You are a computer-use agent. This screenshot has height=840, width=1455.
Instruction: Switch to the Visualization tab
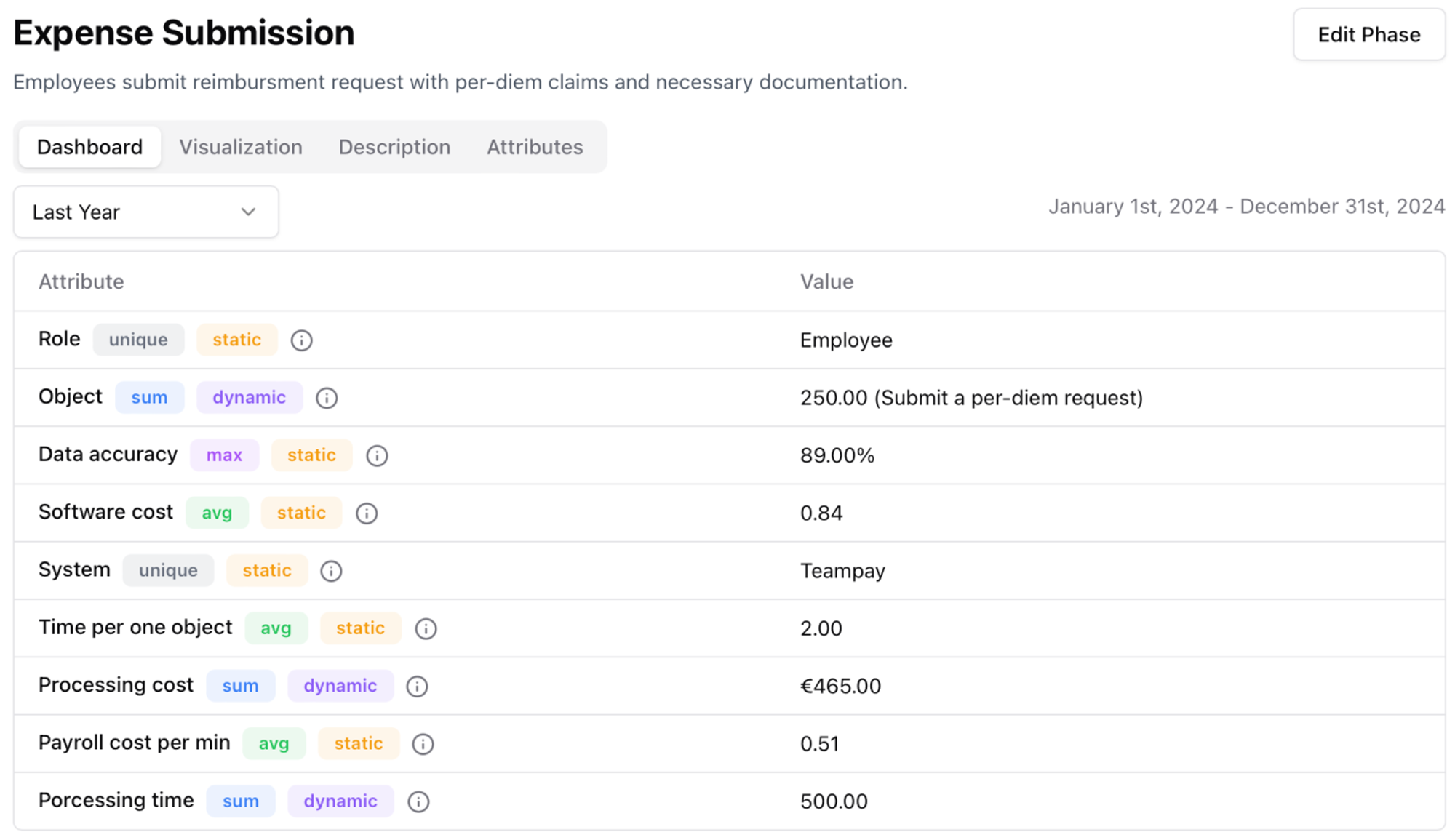(x=241, y=148)
